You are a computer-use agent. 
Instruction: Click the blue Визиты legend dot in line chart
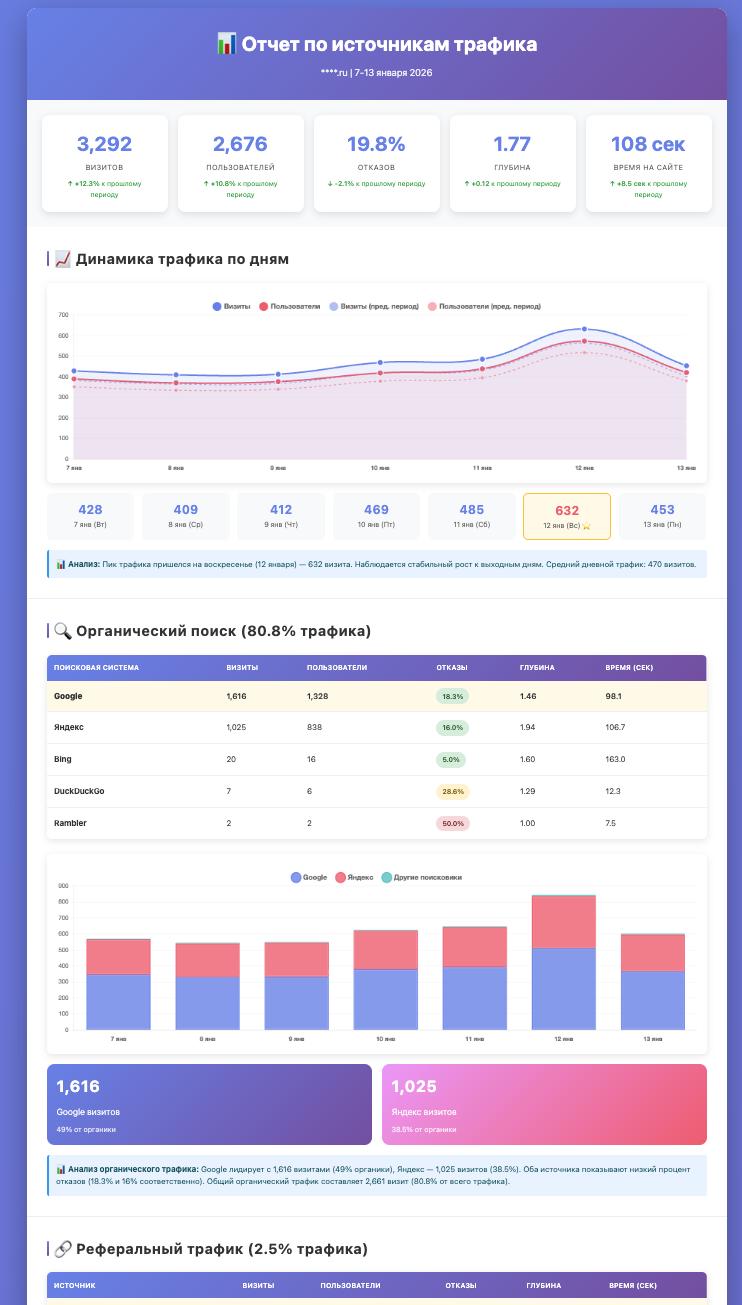(x=216, y=306)
